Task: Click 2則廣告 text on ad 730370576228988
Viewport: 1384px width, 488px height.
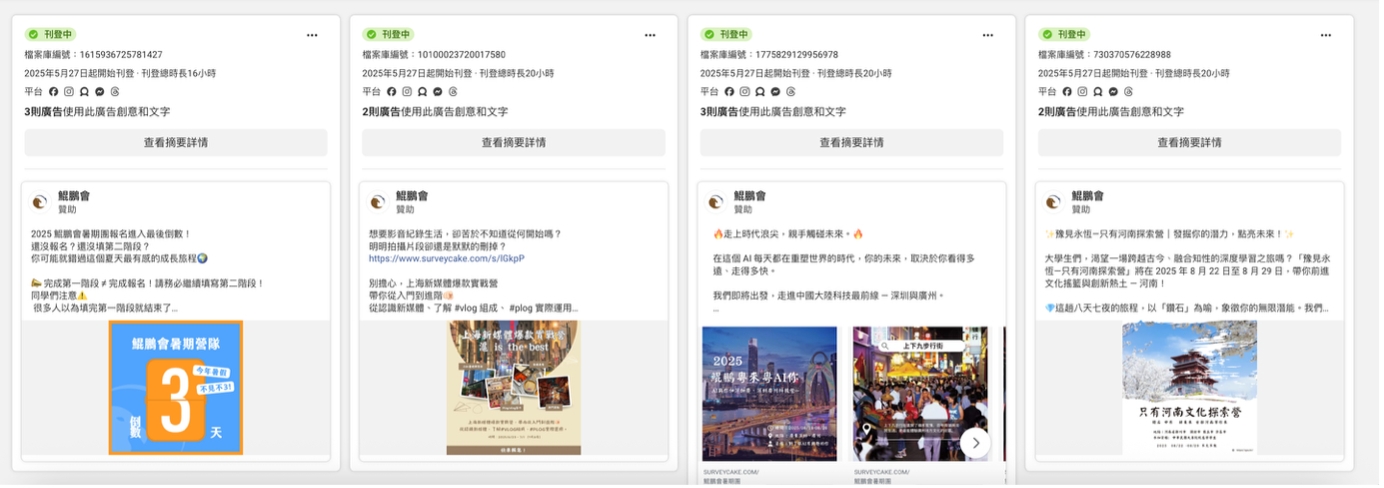Action: 1057,112
